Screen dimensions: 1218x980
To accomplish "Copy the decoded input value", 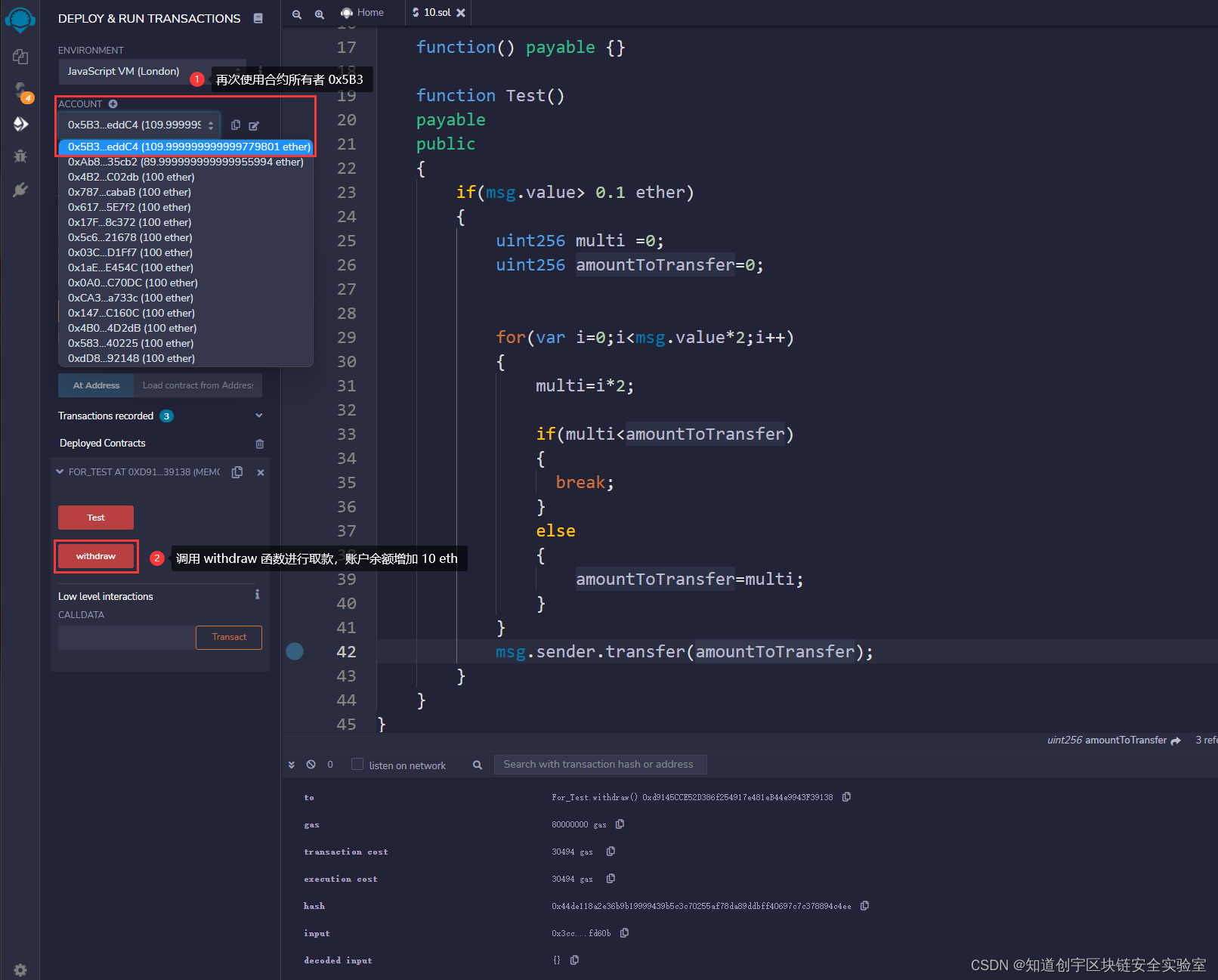I will coord(575,960).
